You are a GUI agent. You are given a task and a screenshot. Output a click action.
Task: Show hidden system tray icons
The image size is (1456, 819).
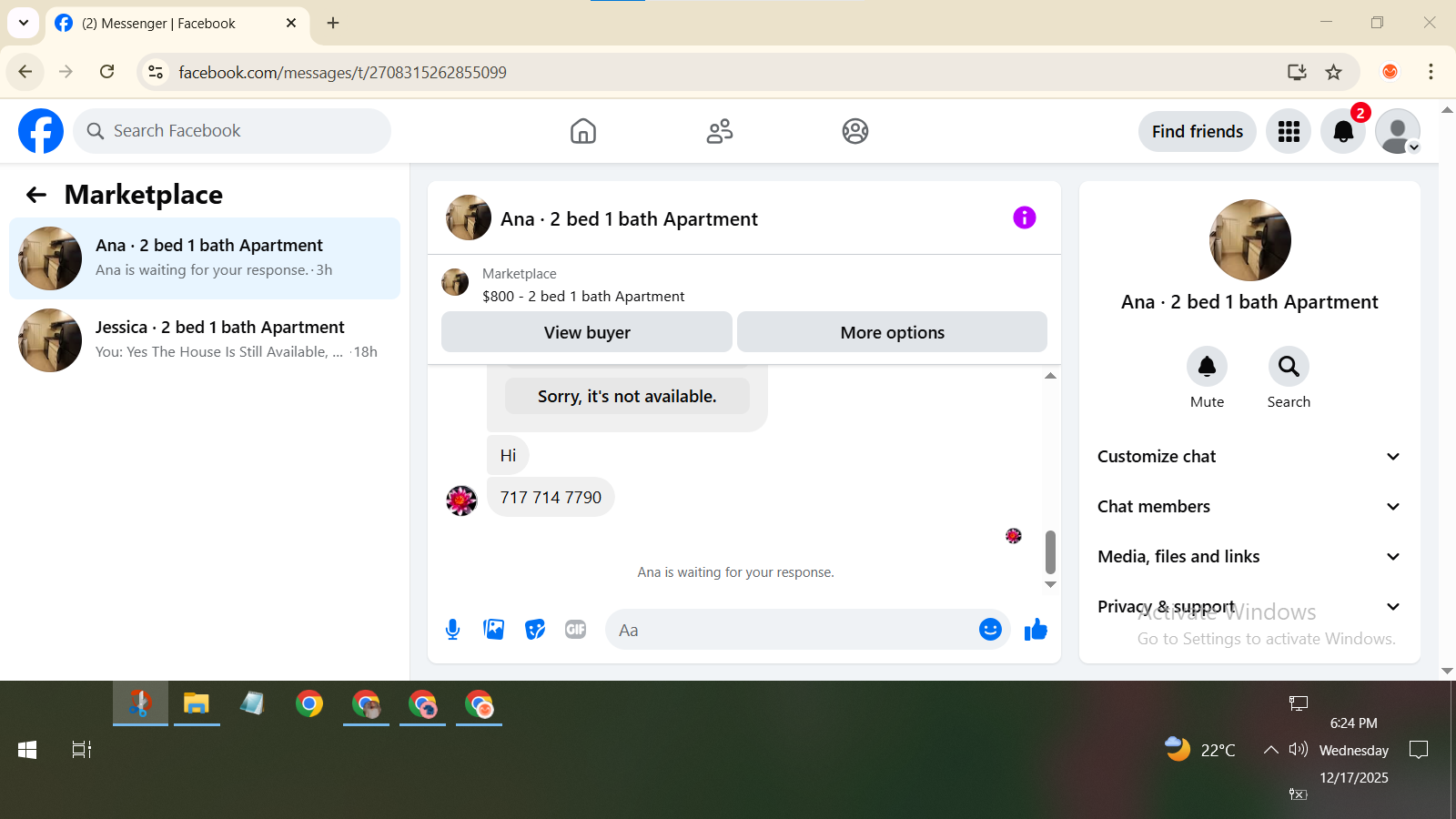[x=1270, y=750]
